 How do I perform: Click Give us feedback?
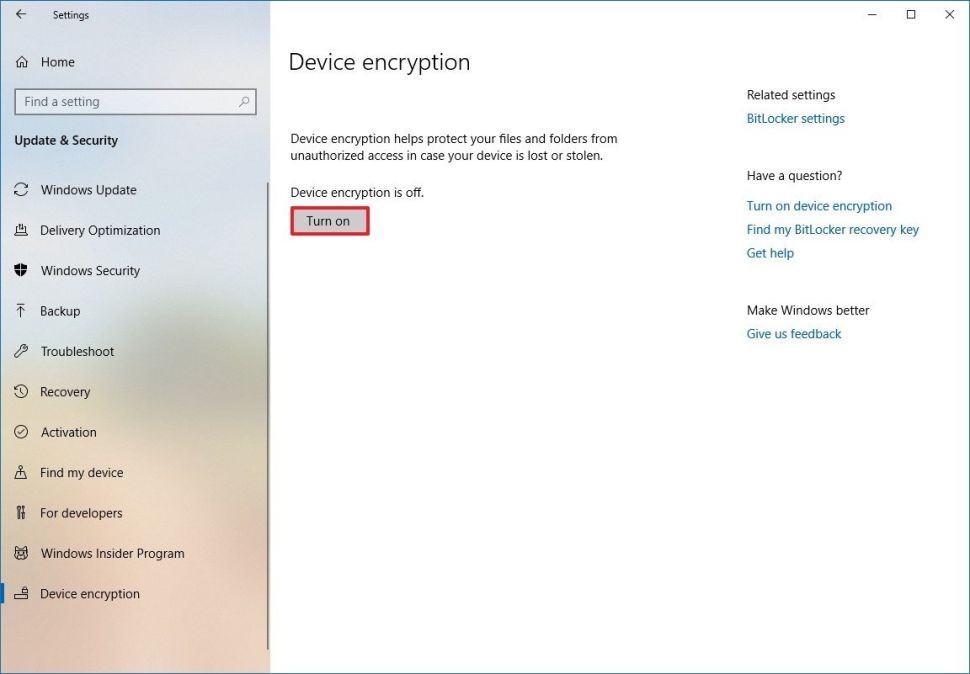click(x=793, y=333)
